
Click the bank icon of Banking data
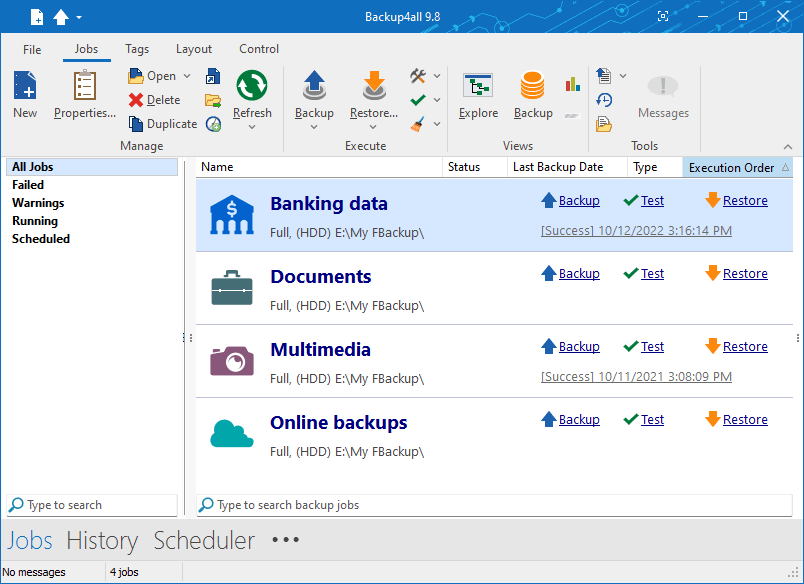click(232, 215)
